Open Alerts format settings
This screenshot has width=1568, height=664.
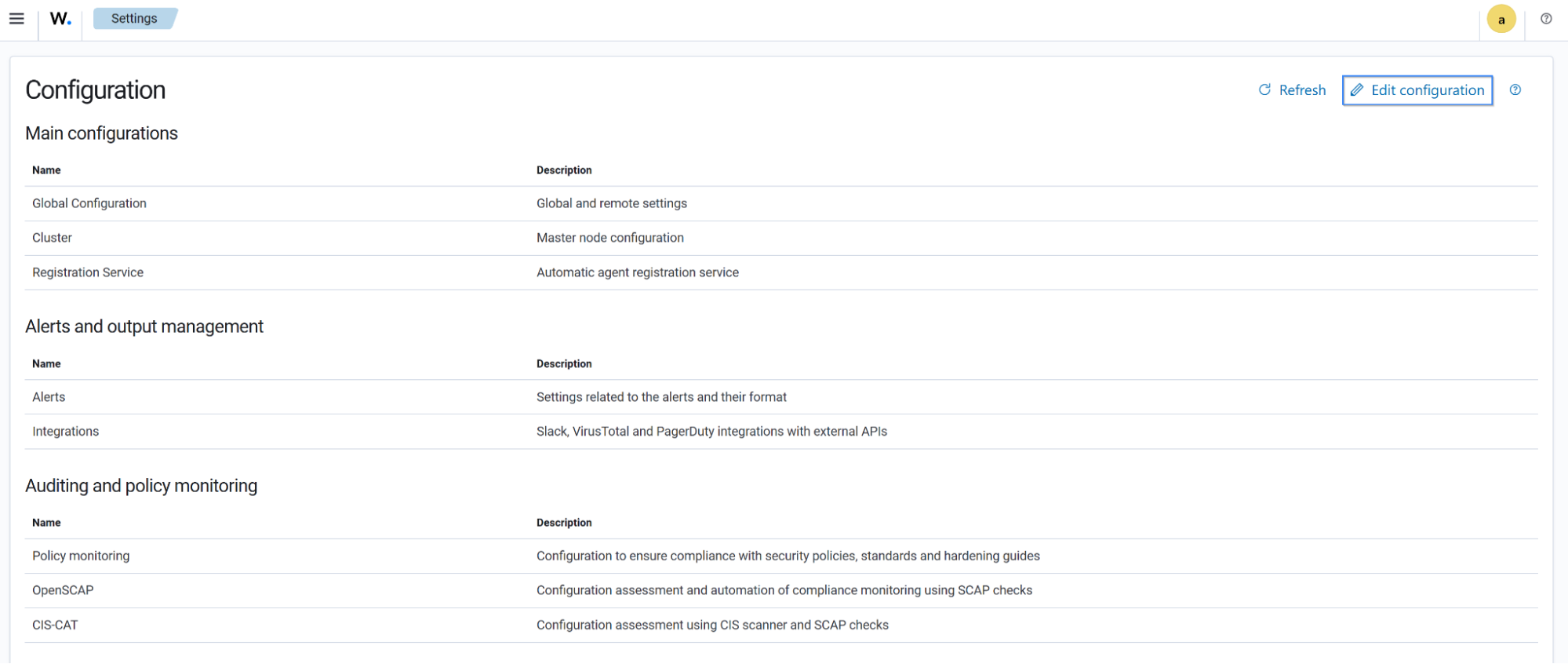click(48, 396)
